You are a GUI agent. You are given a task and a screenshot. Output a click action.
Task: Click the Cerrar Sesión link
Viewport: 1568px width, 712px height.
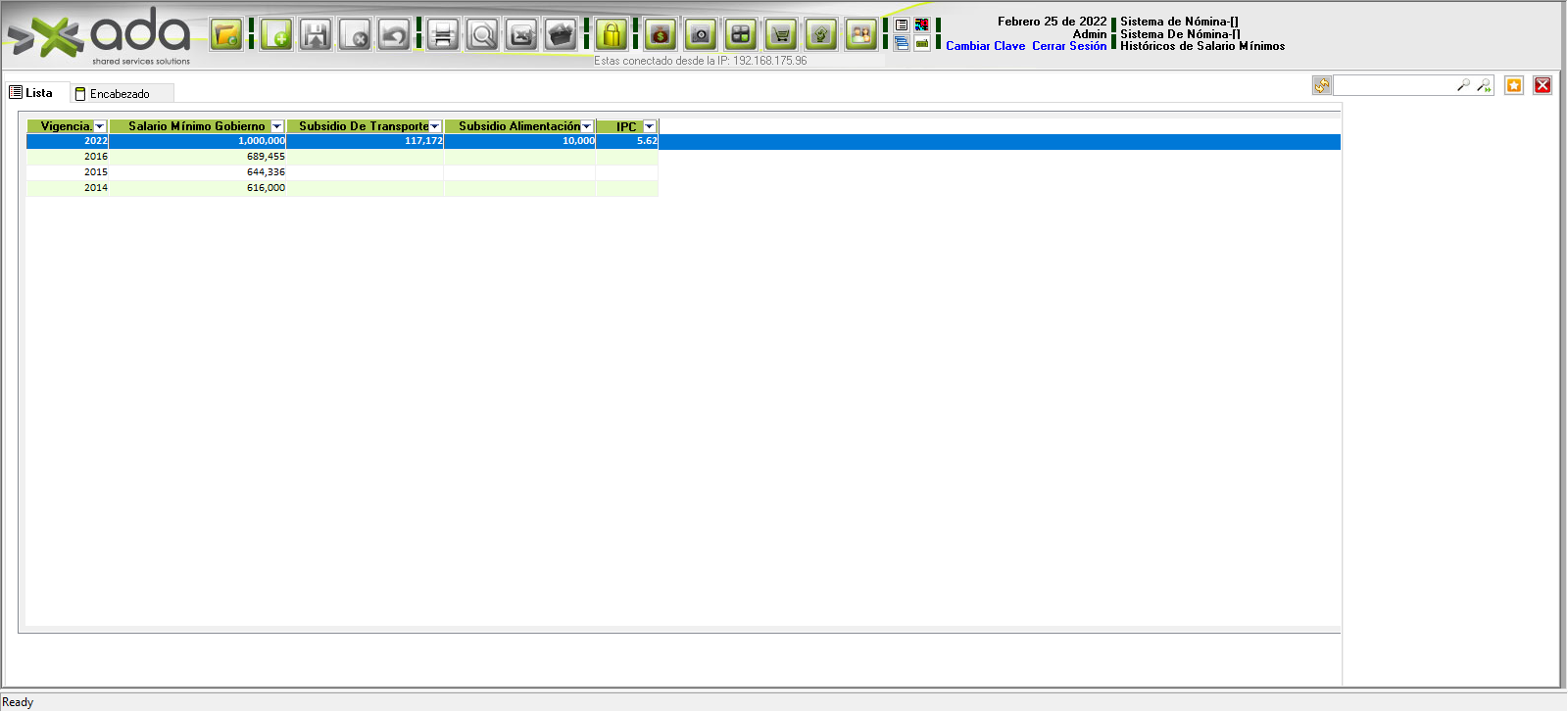click(1069, 46)
